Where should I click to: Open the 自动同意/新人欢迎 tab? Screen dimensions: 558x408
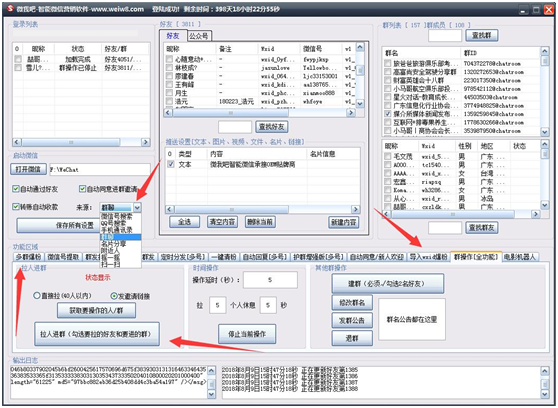pos(377,257)
